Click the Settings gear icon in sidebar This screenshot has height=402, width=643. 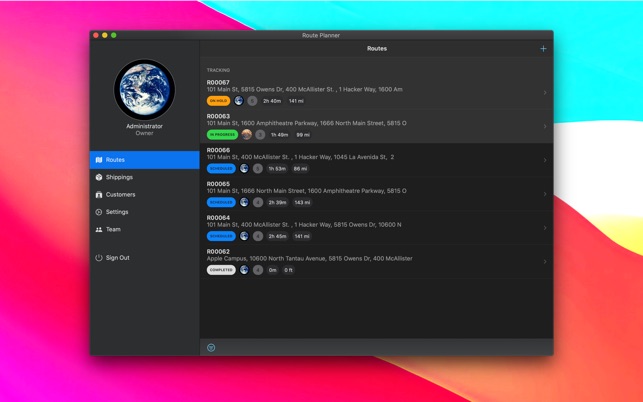98,212
